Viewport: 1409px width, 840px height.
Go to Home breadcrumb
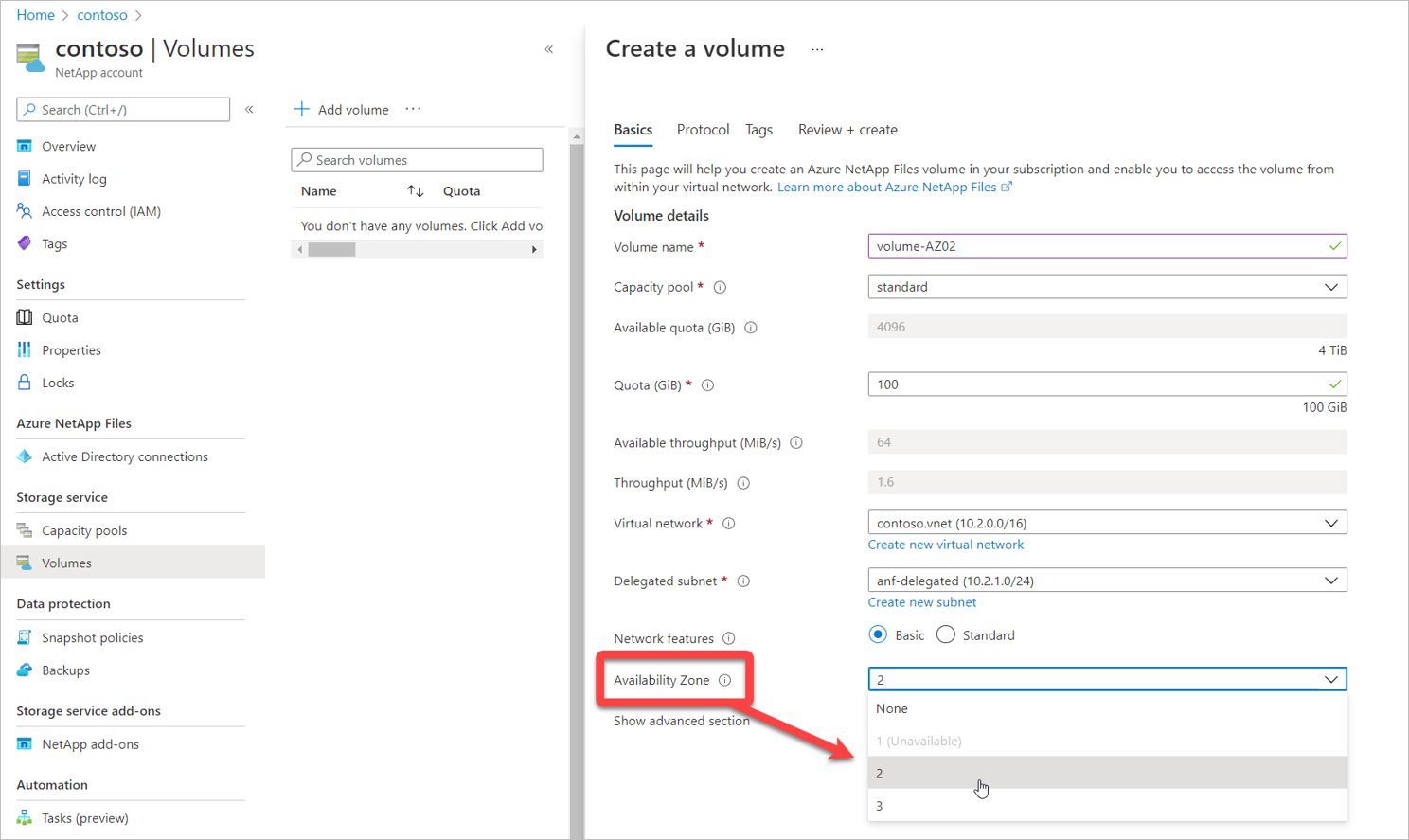(36, 15)
